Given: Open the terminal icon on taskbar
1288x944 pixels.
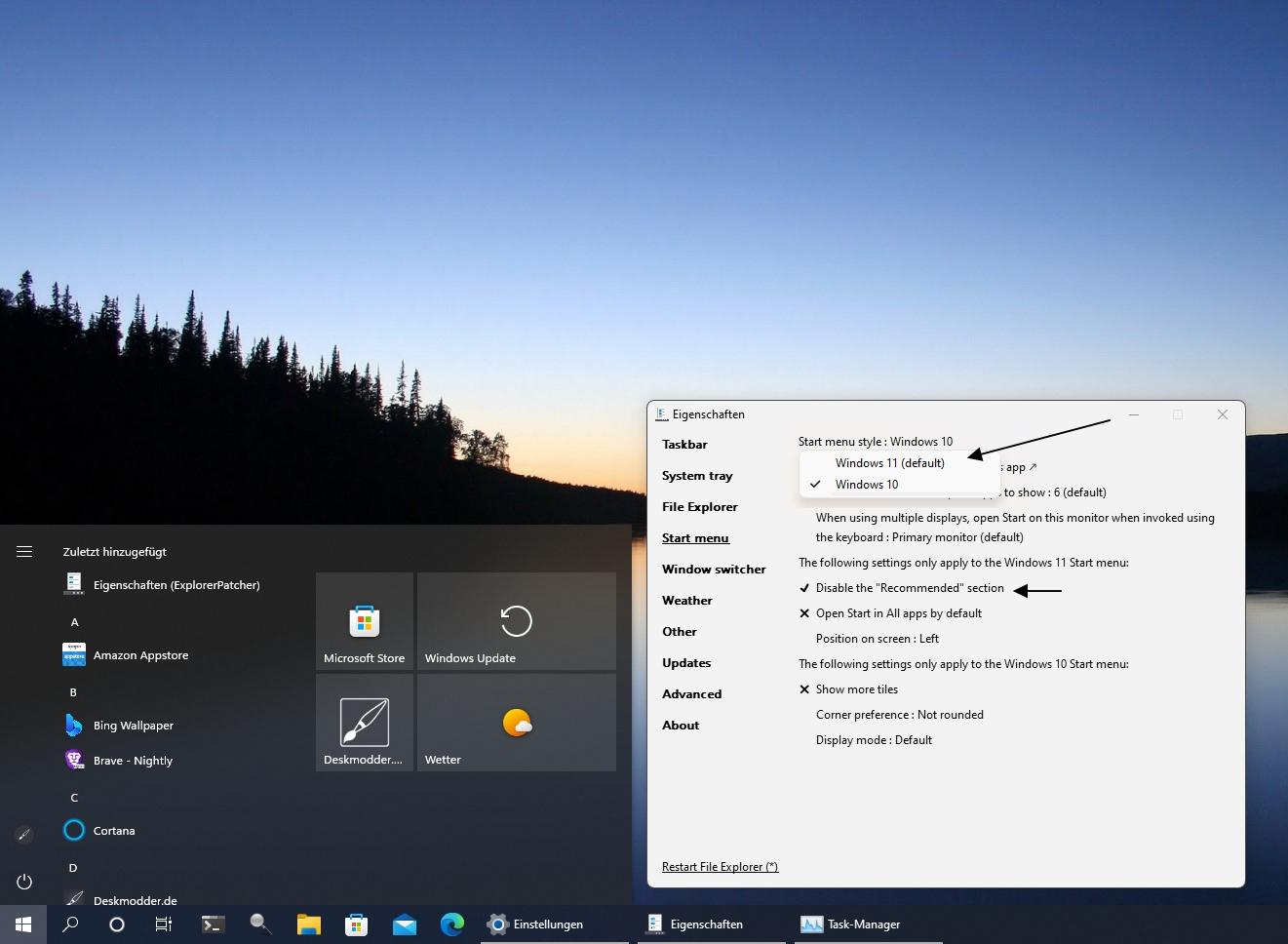Looking at the screenshot, I should 213,924.
